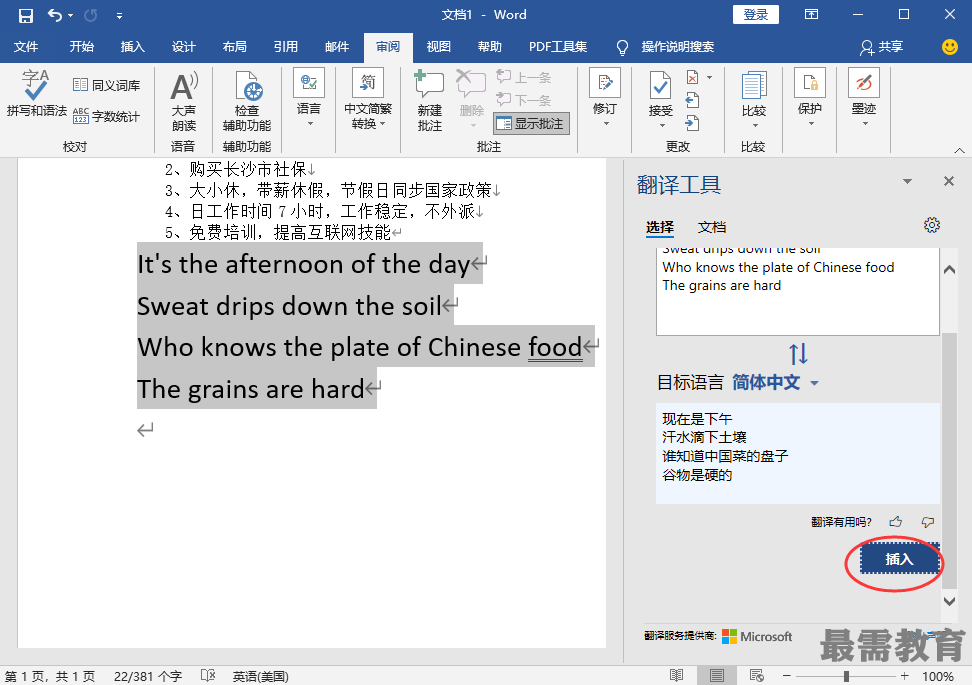Open the PDF工具集 tab
Viewport: 972px width, 685px height.
point(558,46)
